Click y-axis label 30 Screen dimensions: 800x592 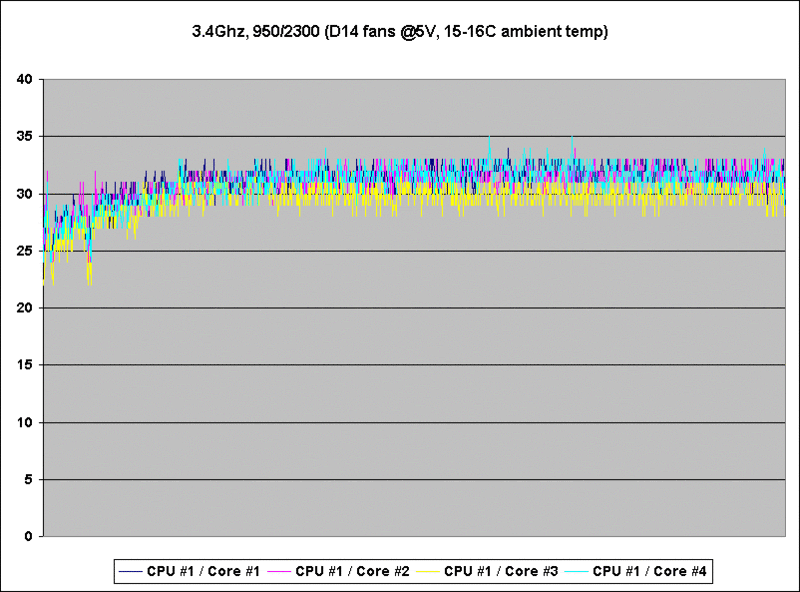pos(24,194)
